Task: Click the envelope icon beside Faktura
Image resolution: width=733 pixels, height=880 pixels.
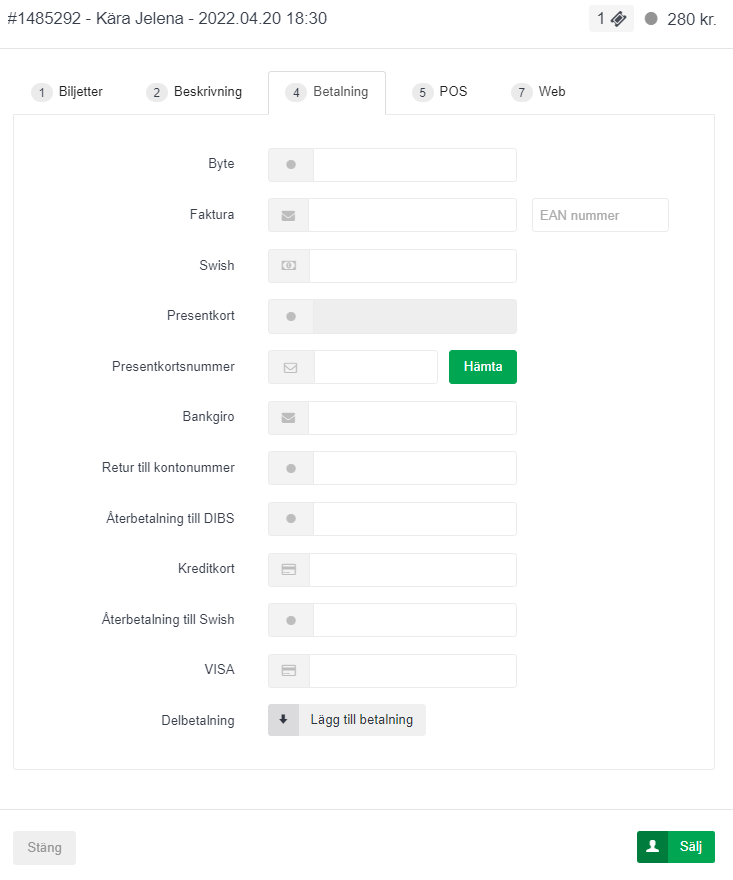Action: [288, 215]
